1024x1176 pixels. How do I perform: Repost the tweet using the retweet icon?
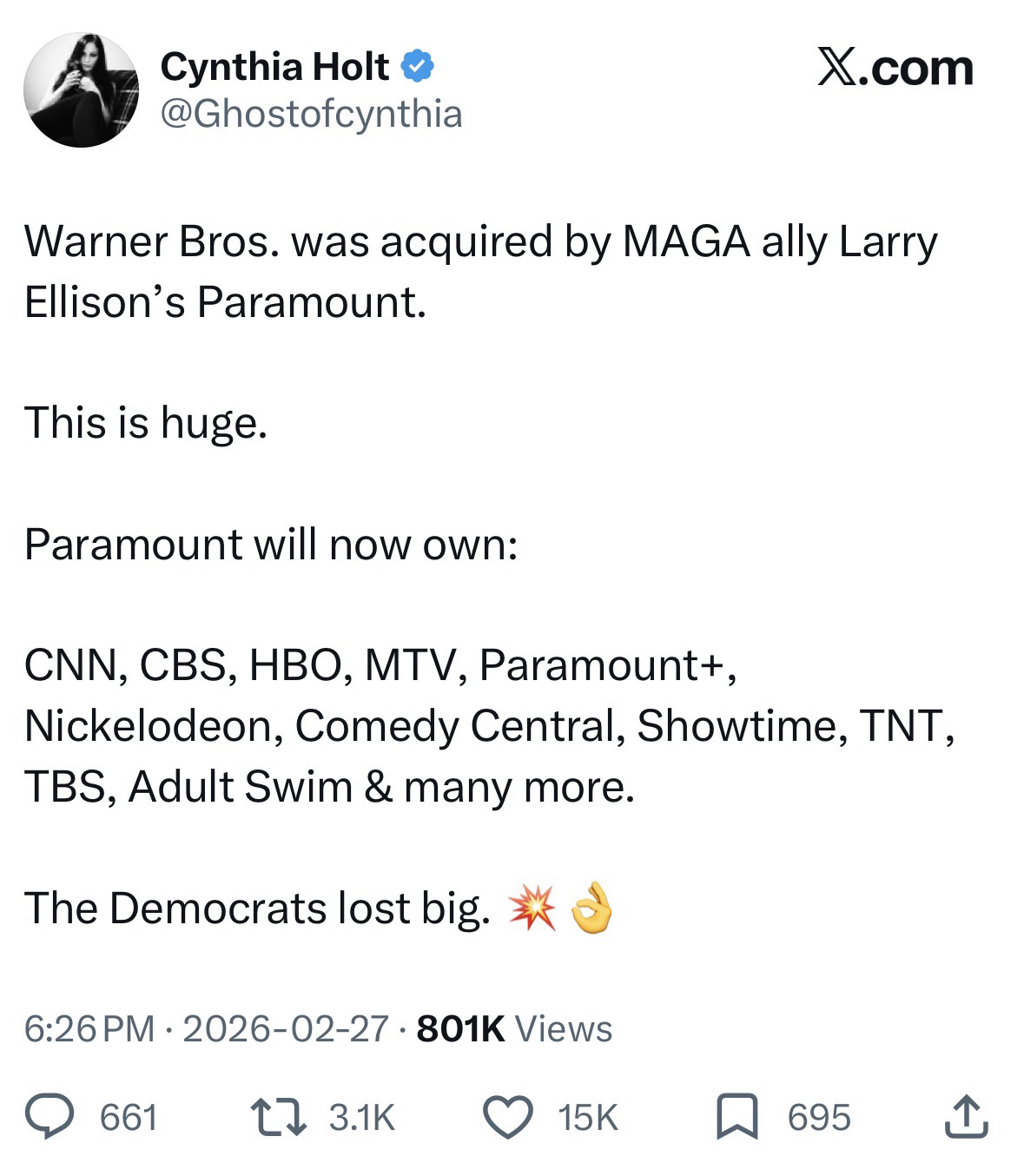coord(279,1117)
